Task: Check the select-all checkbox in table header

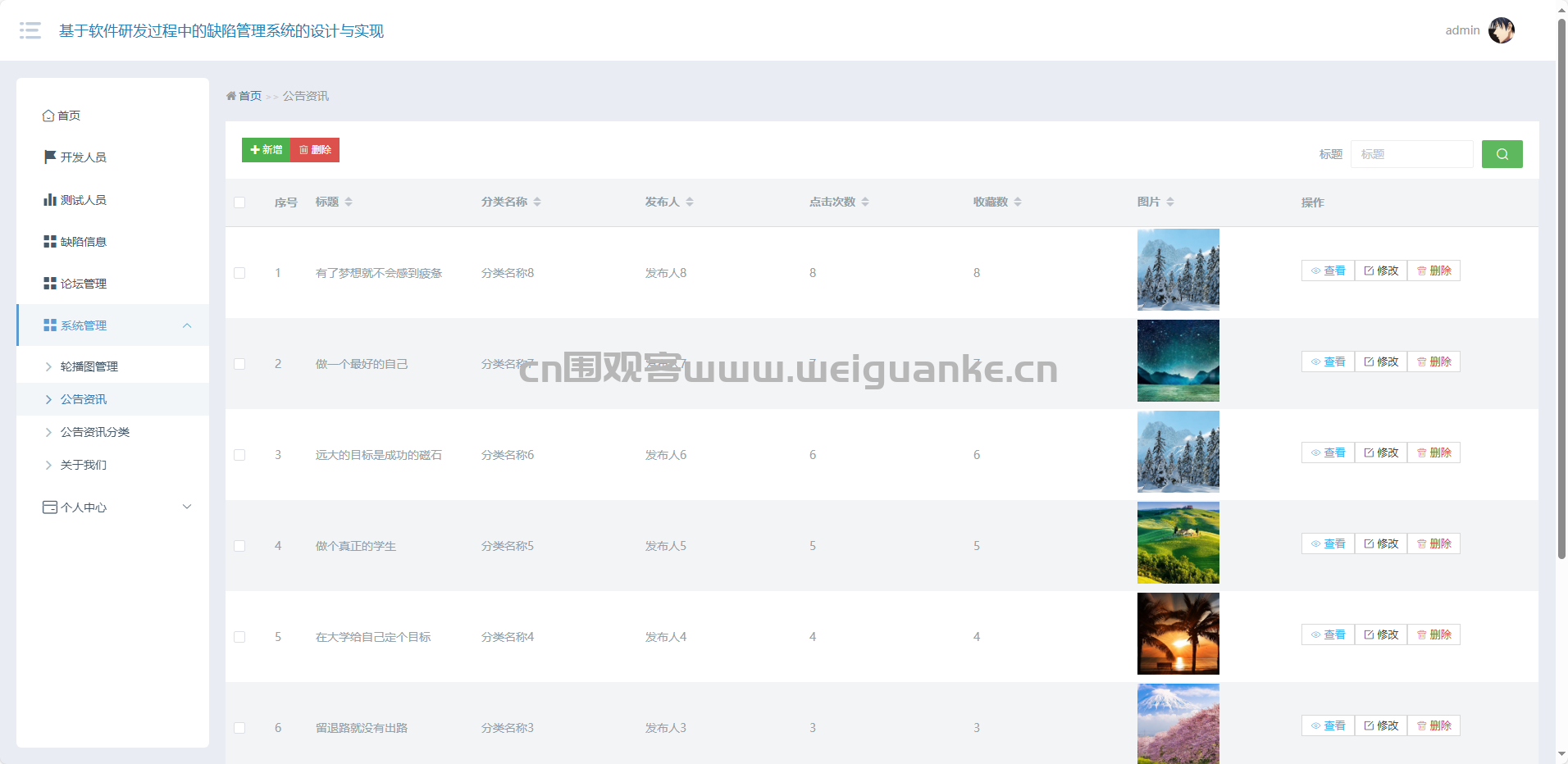Action: click(x=239, y=202)
